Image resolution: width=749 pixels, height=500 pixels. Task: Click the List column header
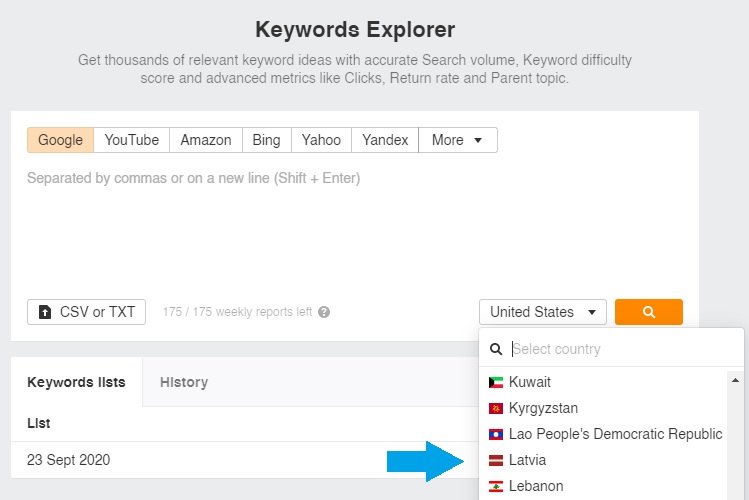(x=39, y=423)
